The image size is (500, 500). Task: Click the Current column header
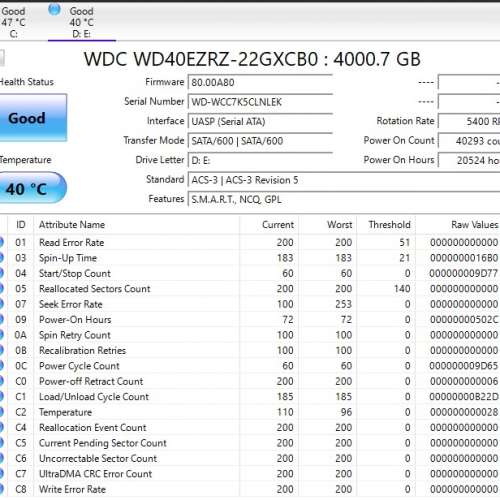[269, 225]
